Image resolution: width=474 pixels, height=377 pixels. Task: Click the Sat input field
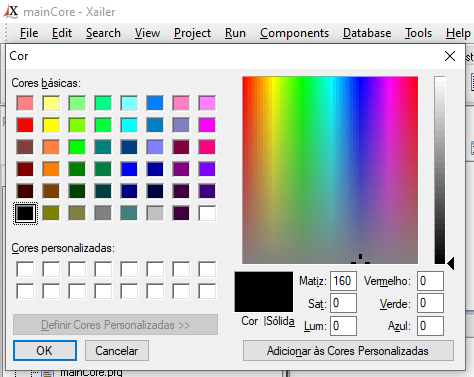tap(343, 303)
